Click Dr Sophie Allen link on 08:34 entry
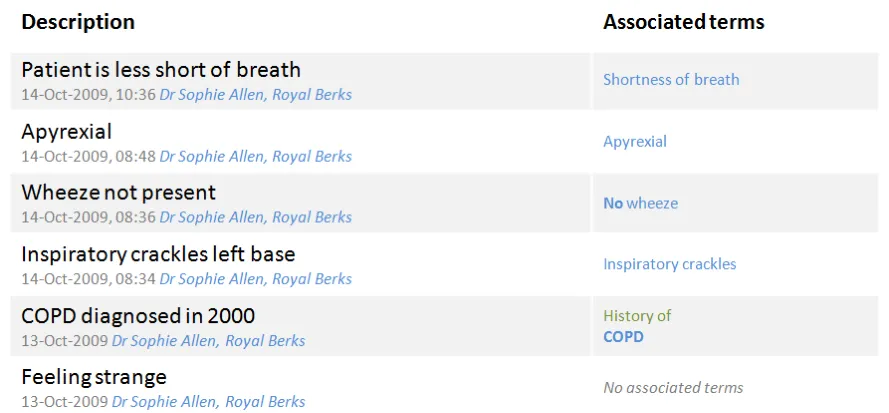Screen dimensions: 889x413 255,279
